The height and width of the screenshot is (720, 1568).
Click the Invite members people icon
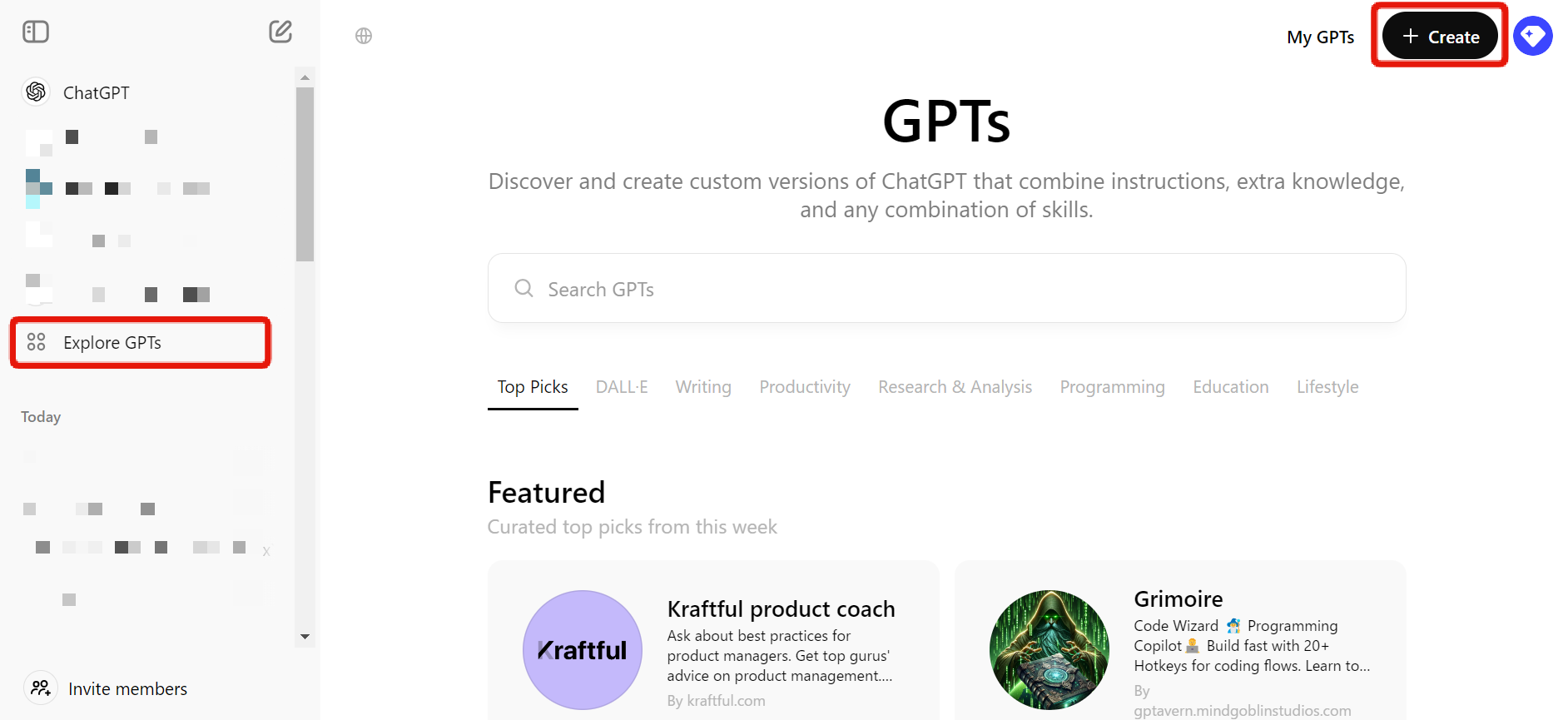41,688
